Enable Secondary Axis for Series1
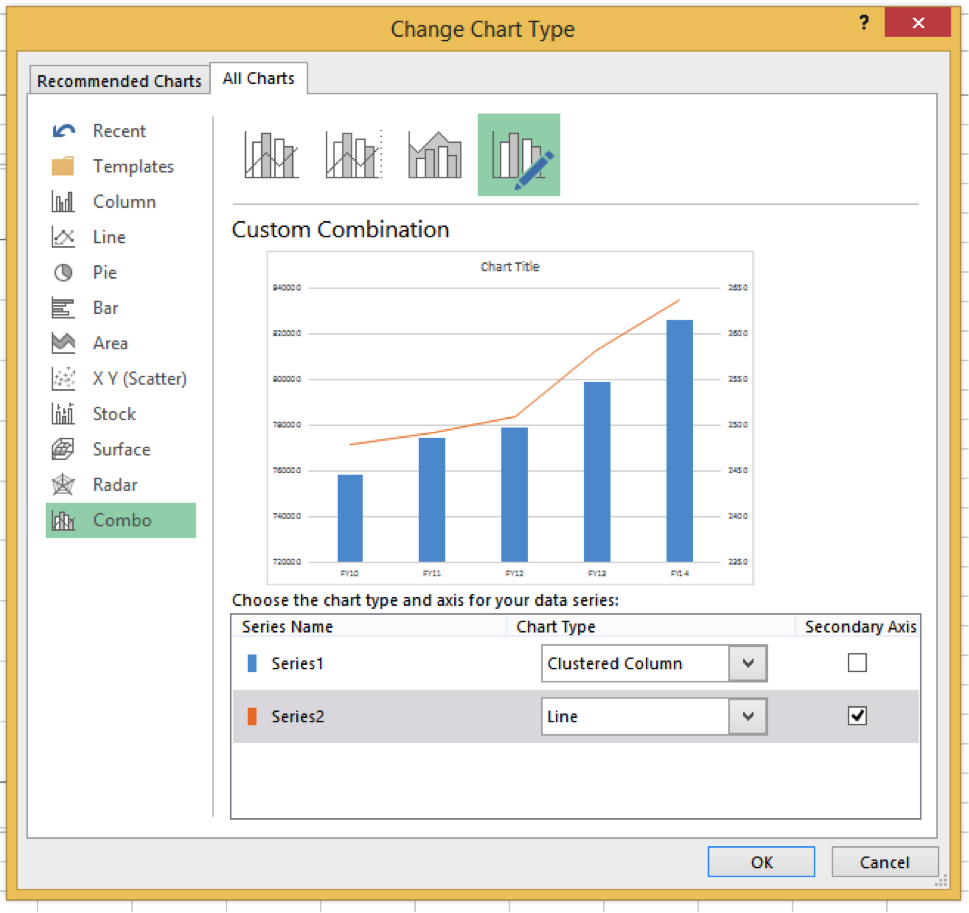 pyautogui.click(x=857, y=663)
